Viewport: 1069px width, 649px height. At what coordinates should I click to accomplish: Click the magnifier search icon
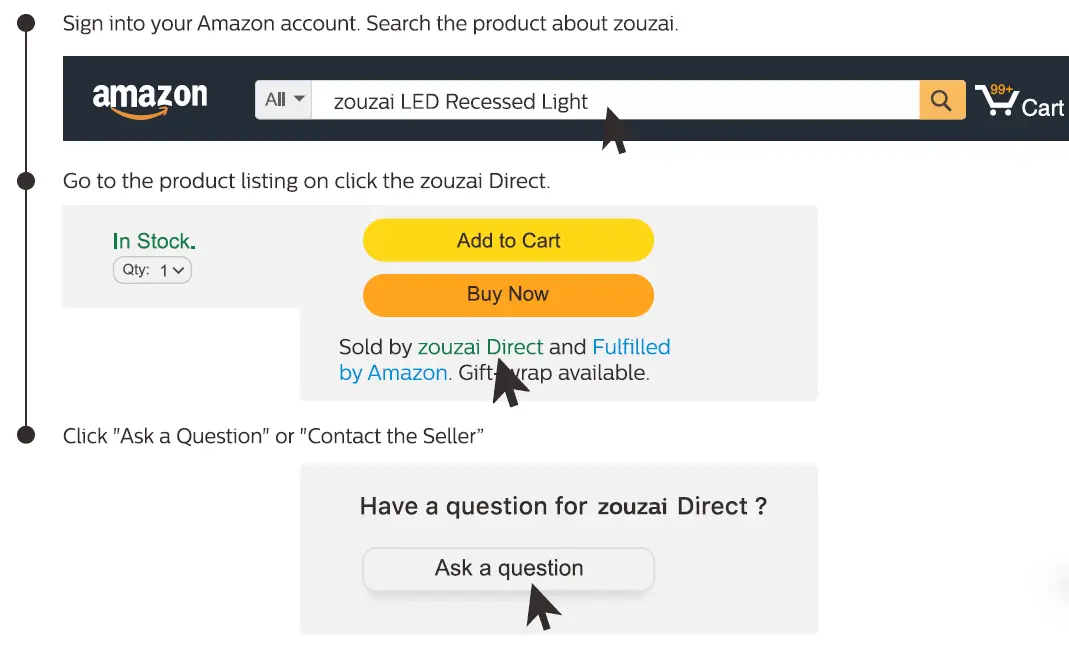[x=941, y=100]
